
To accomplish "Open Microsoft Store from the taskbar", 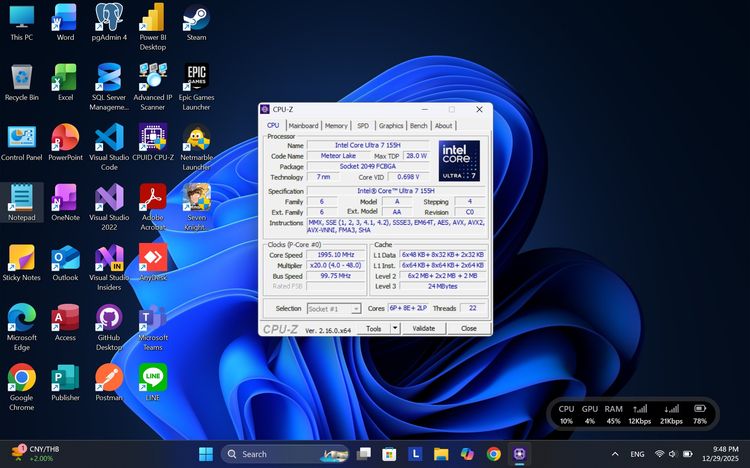I will (x=389, y=454).
